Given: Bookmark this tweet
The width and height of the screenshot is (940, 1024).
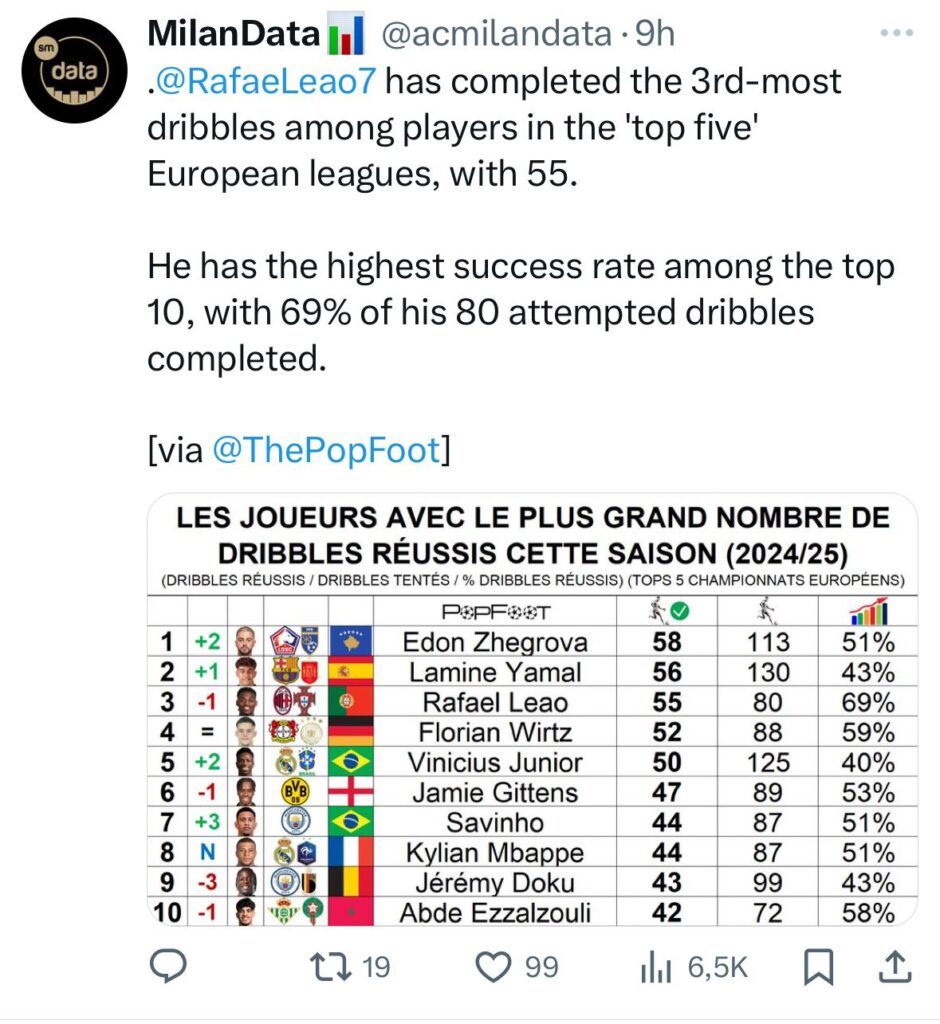Looking at the screenshot, I should [819, 966].
